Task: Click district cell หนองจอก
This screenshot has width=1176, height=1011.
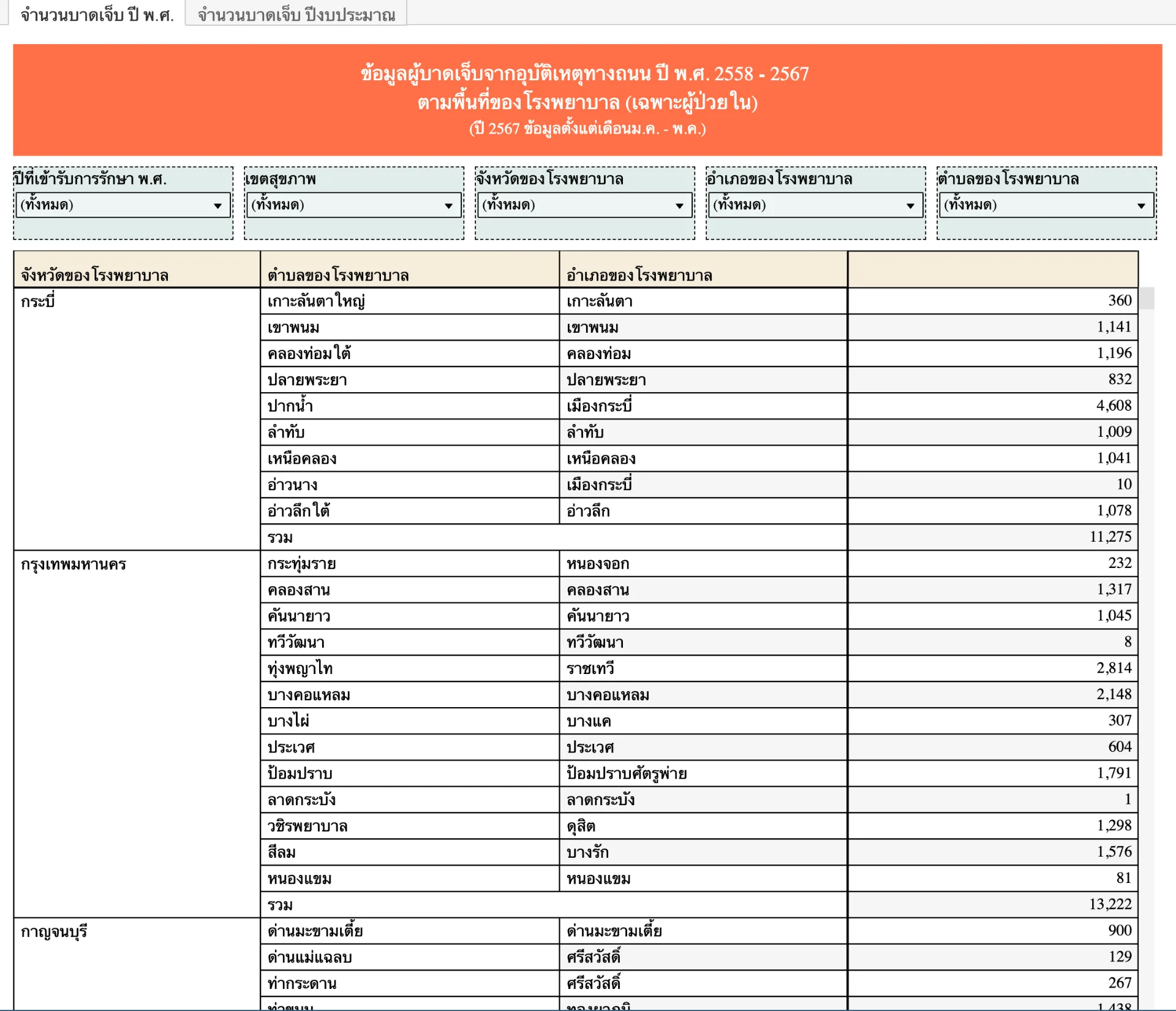Action: pos(704,564)
